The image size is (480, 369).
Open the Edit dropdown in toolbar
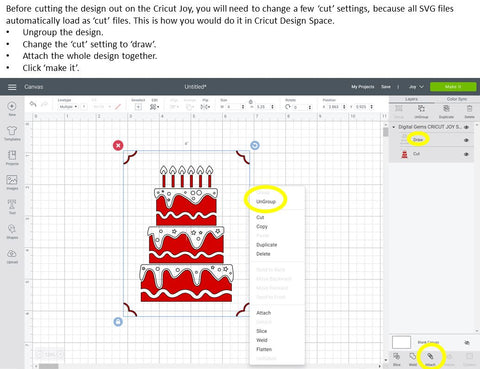point(154,107)
